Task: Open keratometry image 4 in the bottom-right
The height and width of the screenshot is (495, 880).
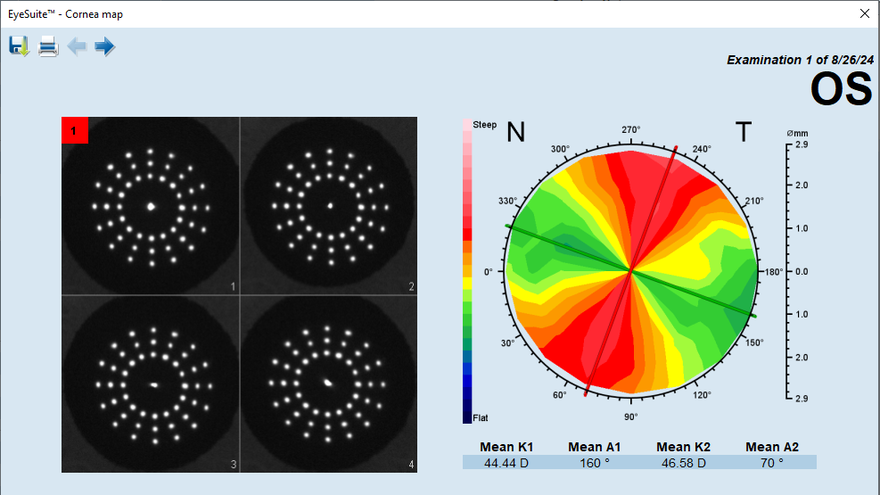Action: coord(329,383)
